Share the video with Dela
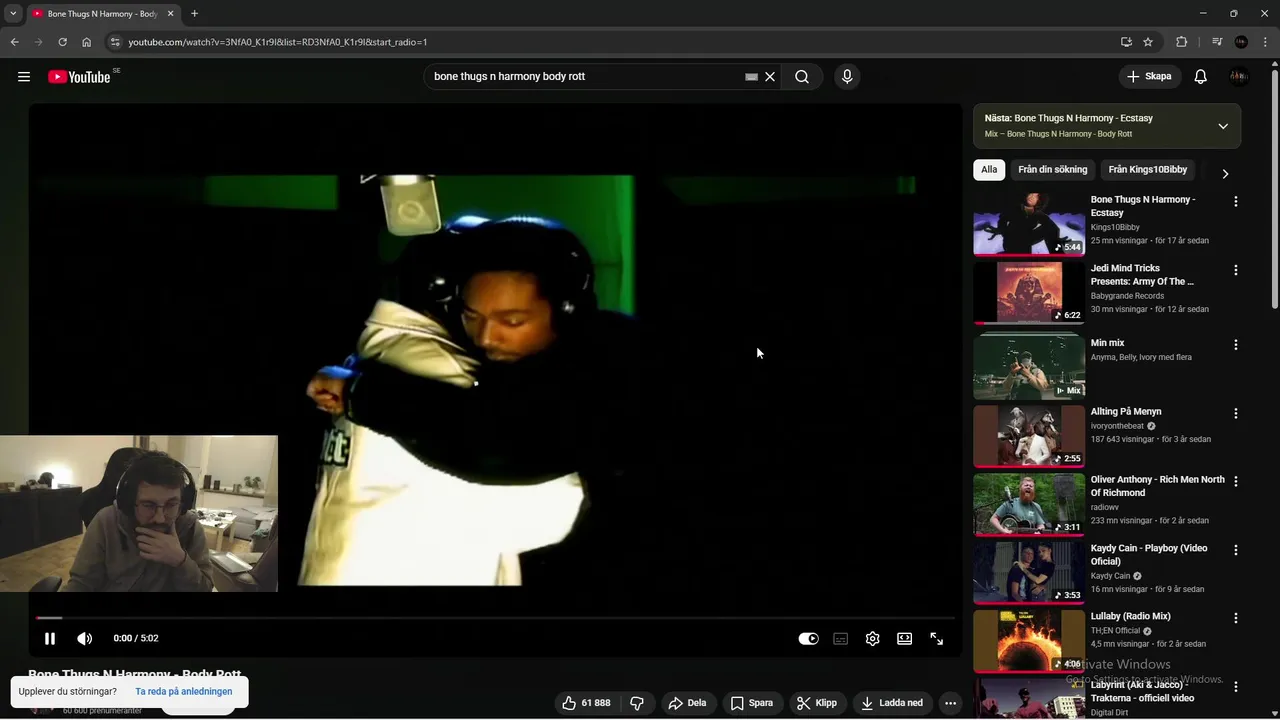The image size is (1280, 720). click(688, 703)
